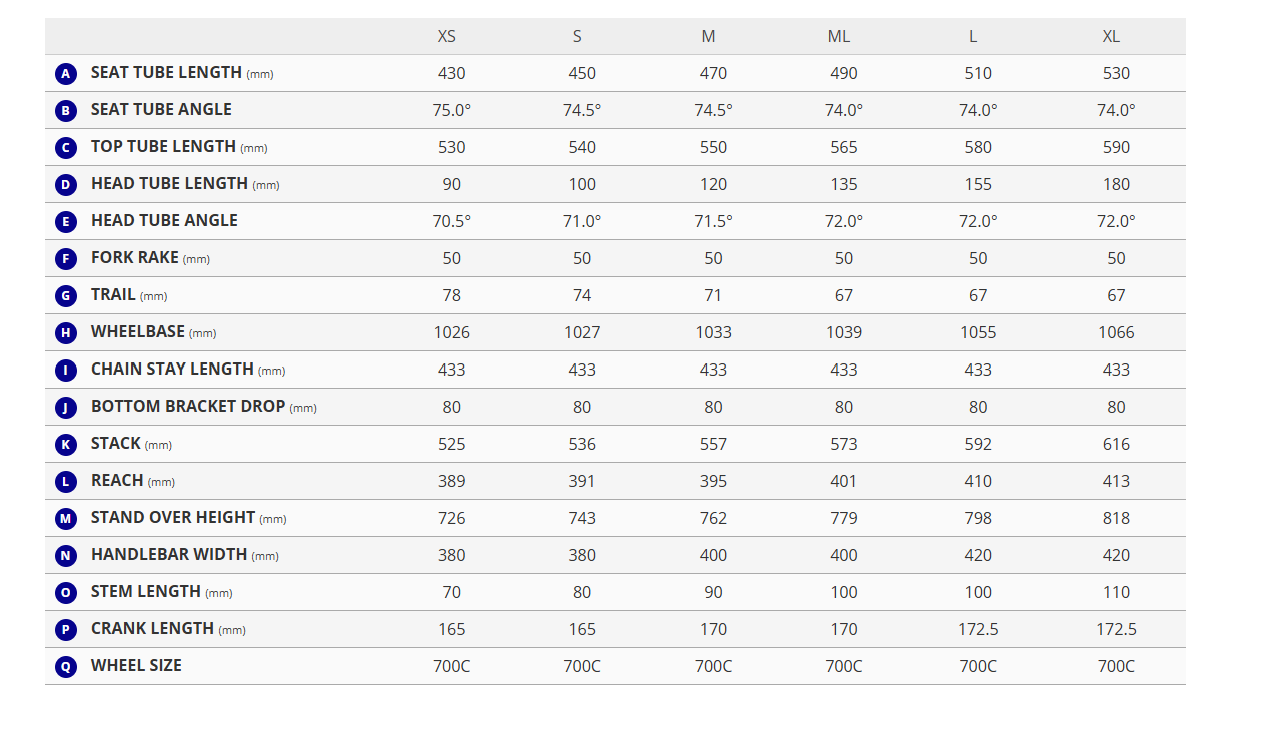Click the 172.5 crank length under L

[978, 629]
